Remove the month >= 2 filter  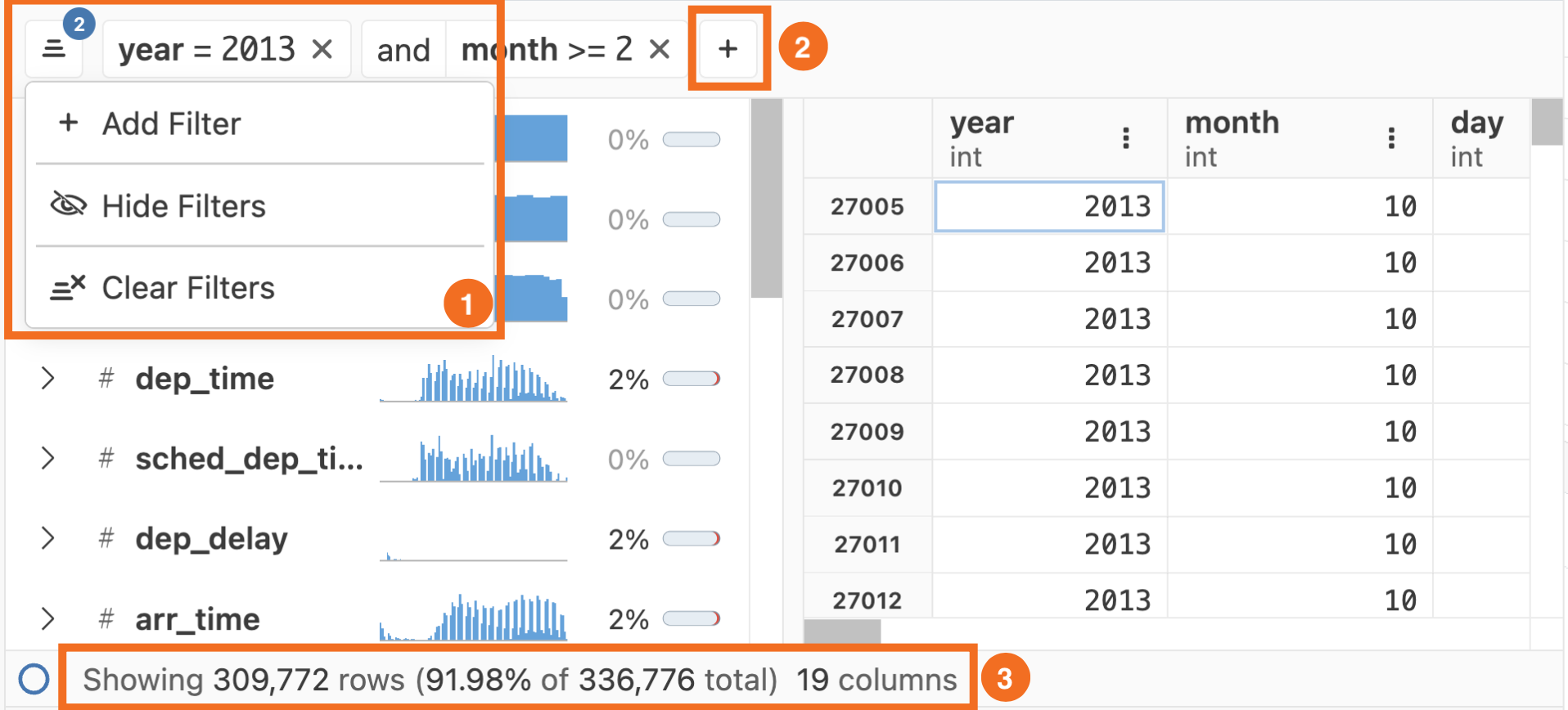[x=660, y=50]
